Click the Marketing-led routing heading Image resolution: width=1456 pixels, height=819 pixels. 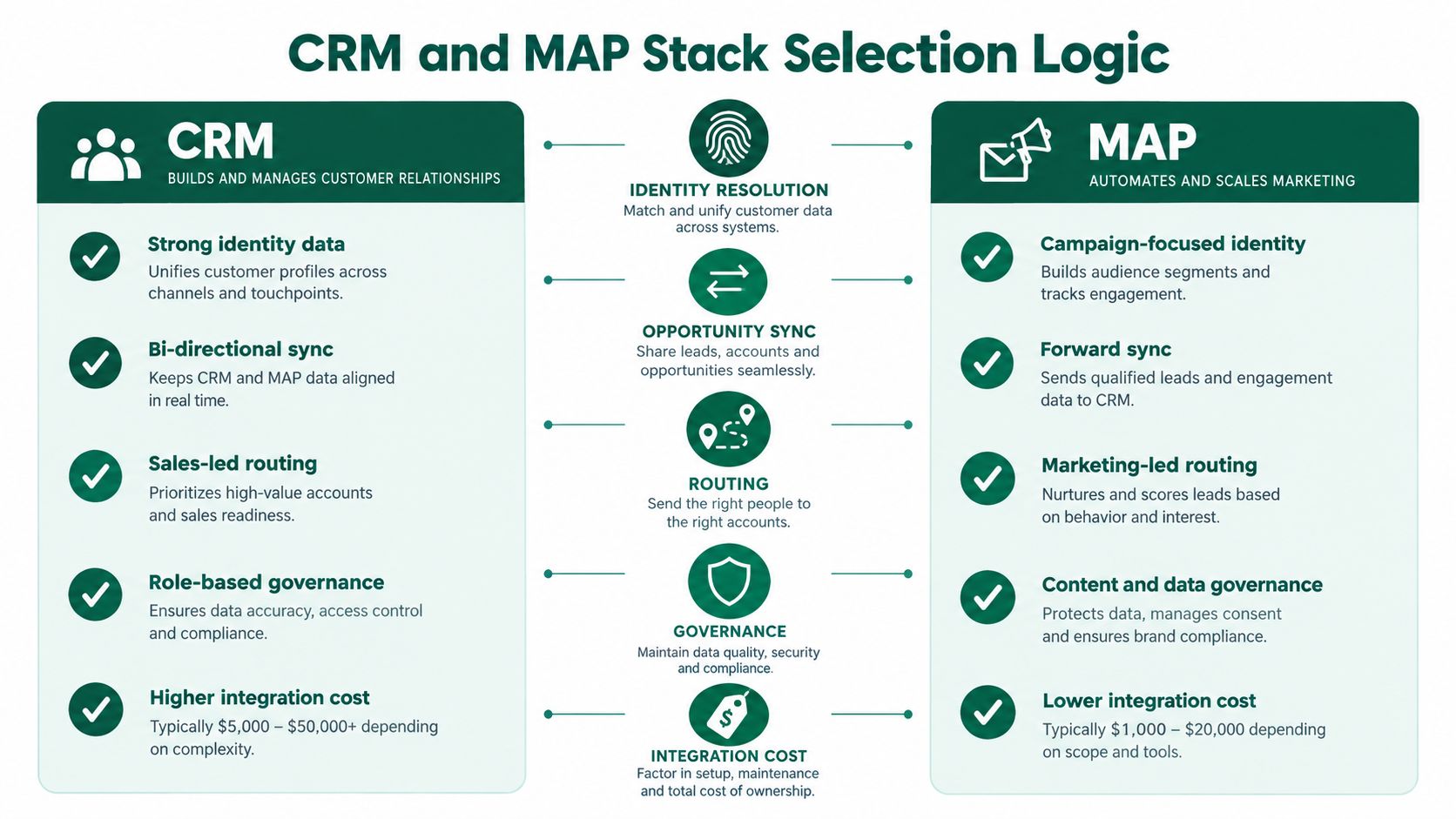1149,466
